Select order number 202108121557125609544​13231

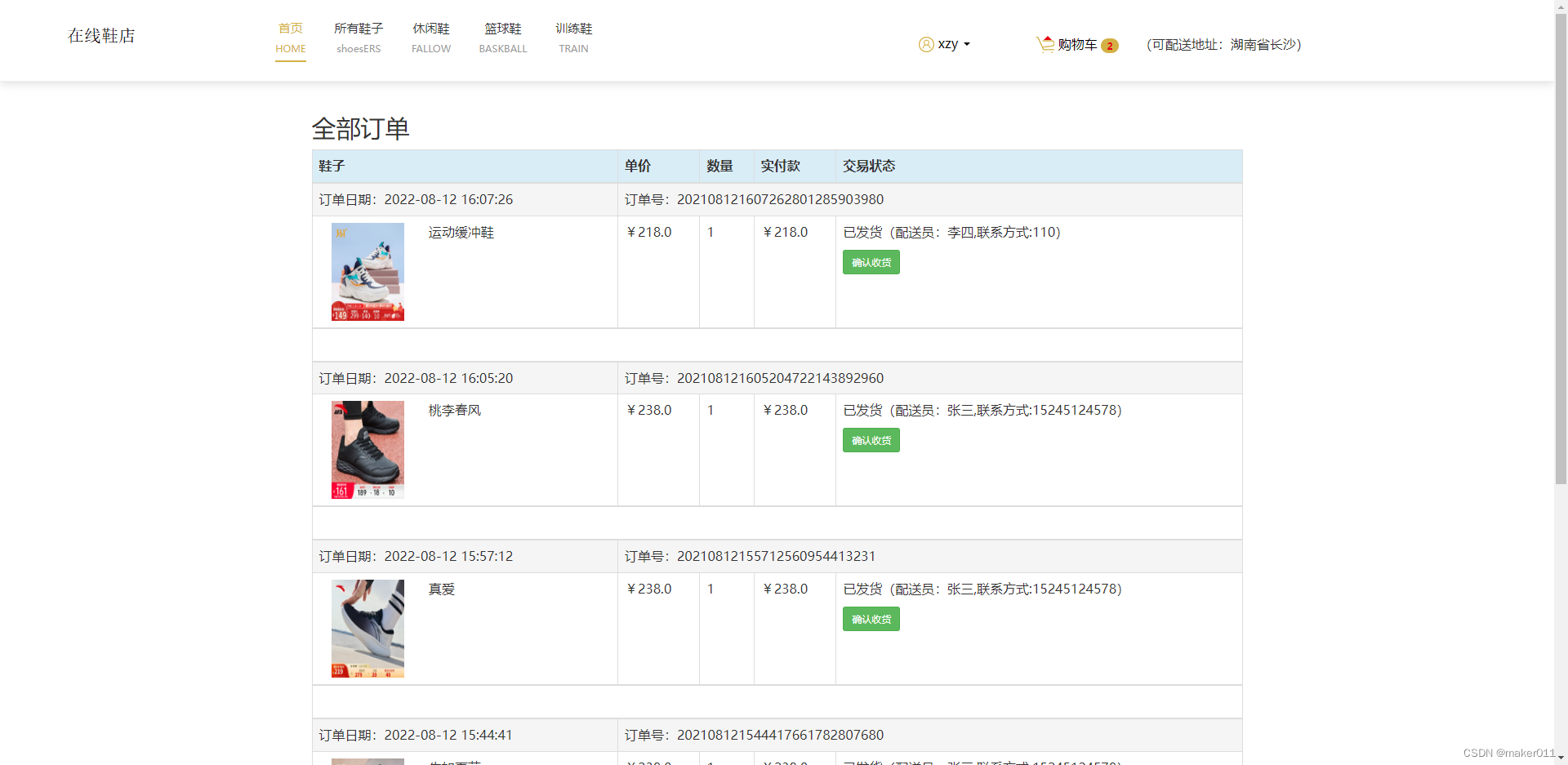pos(776,556)
